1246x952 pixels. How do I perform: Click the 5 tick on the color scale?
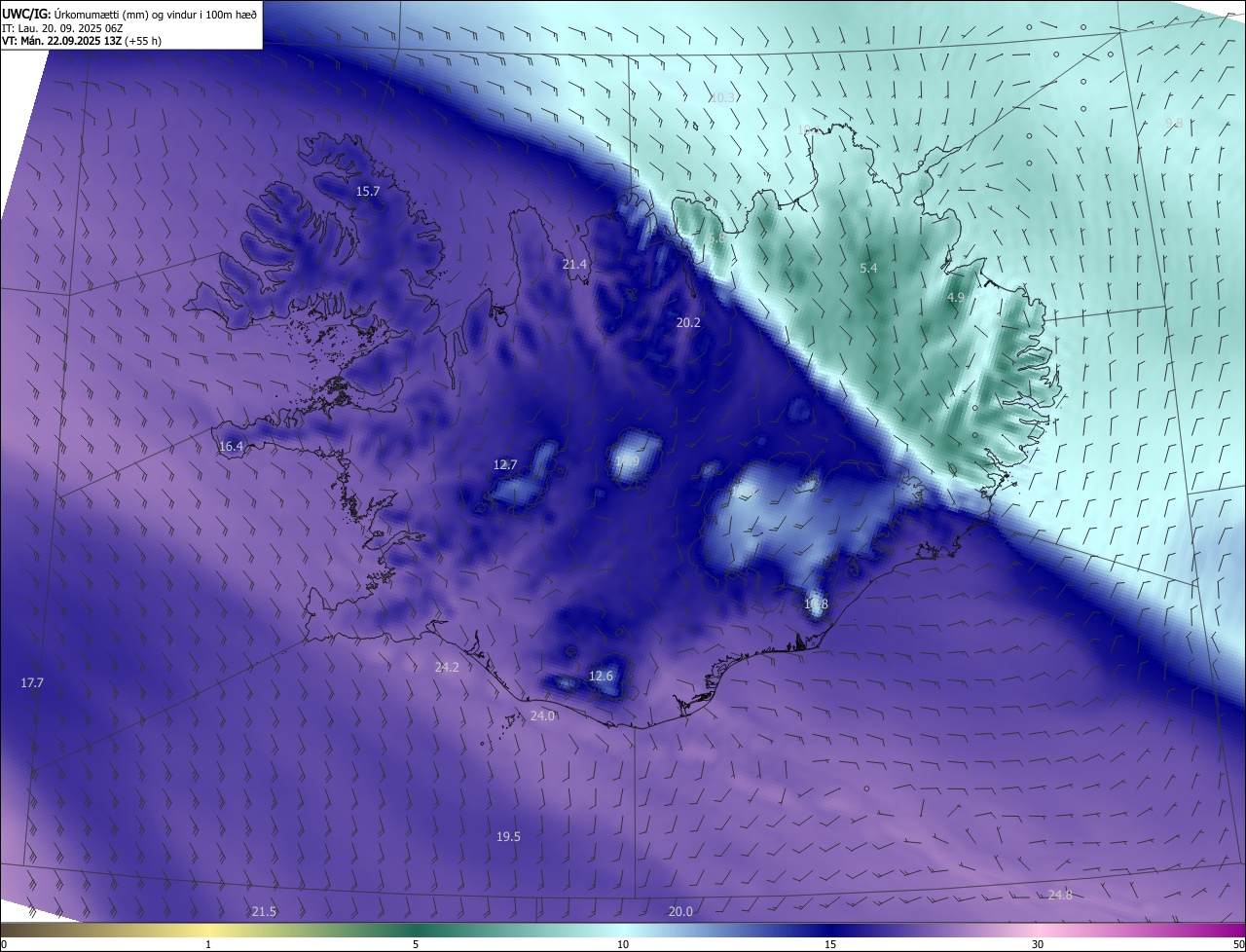click(416, 944)
